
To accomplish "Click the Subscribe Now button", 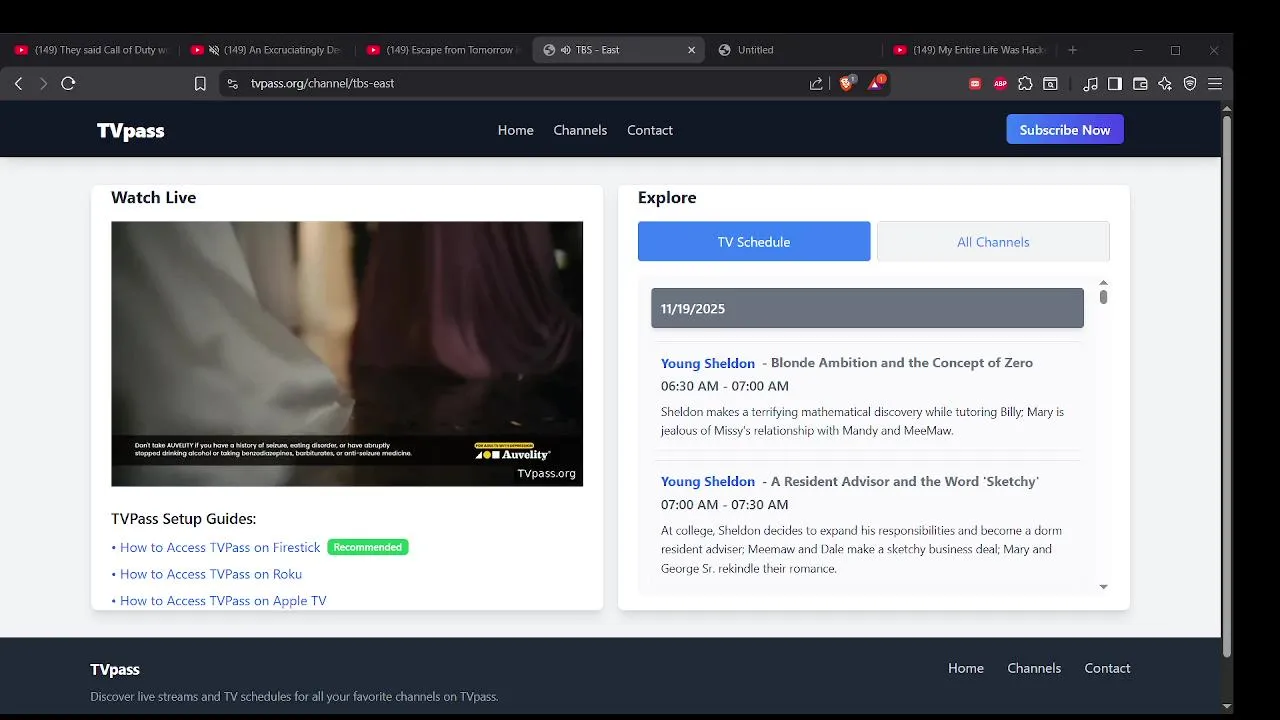I will pyautogui.click(x=1065, y=130).
